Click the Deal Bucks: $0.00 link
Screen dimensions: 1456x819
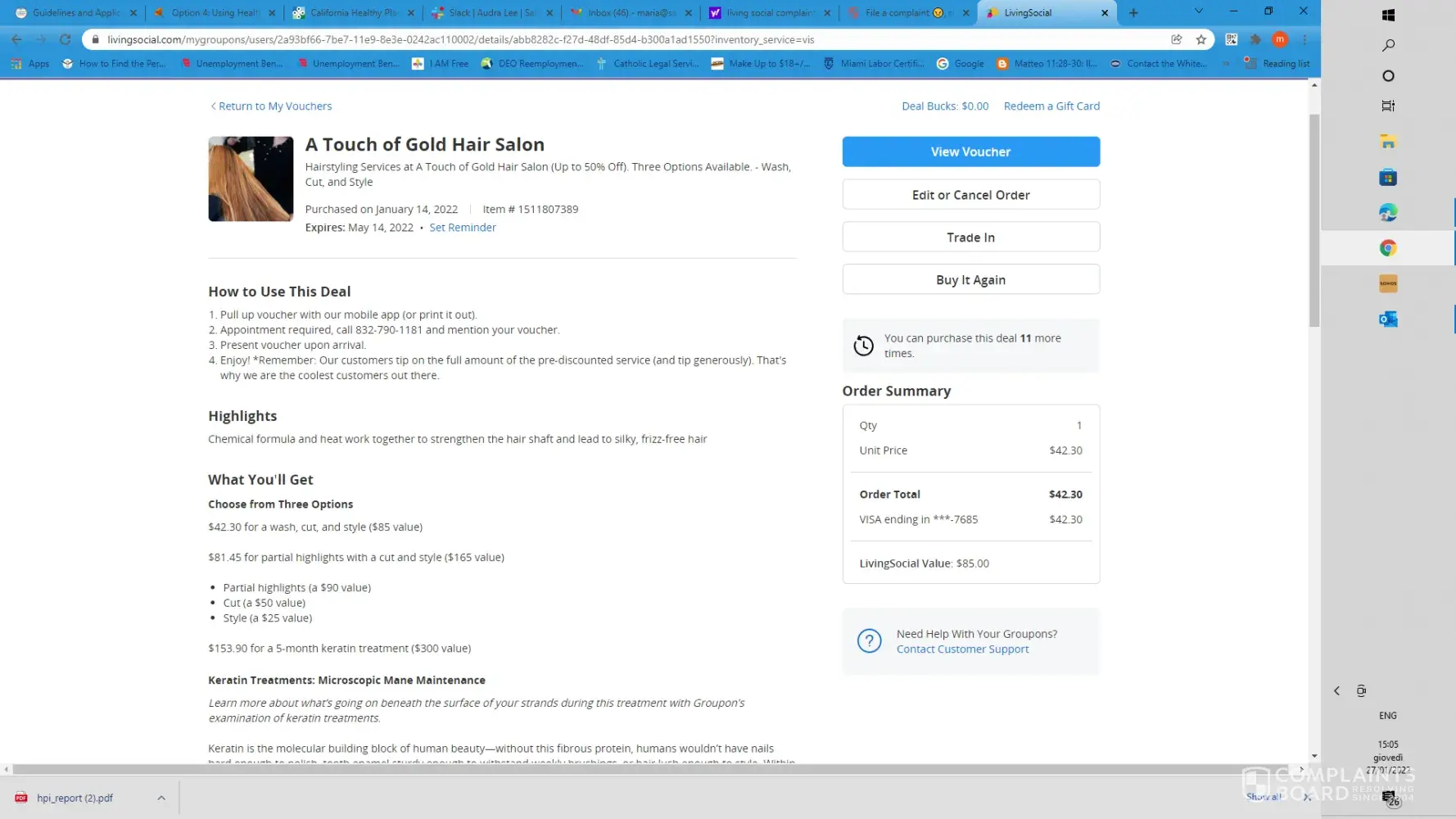pos(945,106)
